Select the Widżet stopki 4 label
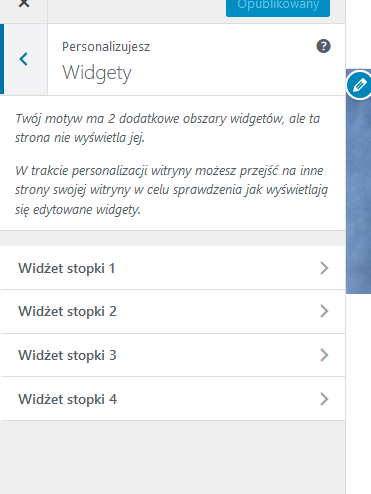The width and height of the screenshot is (371, 494). coord(68,399)
